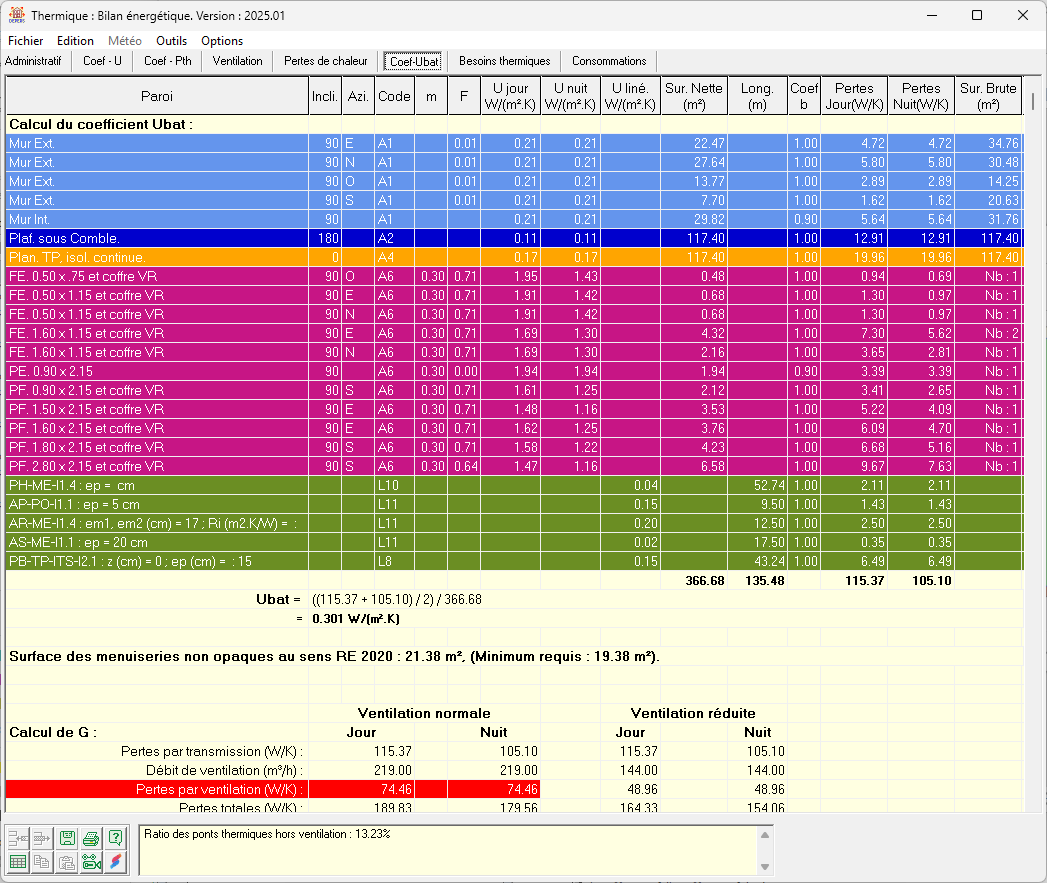Open the Consommations tab
This screenshot has width=1047, height=883.
click(x=609, y=60)
